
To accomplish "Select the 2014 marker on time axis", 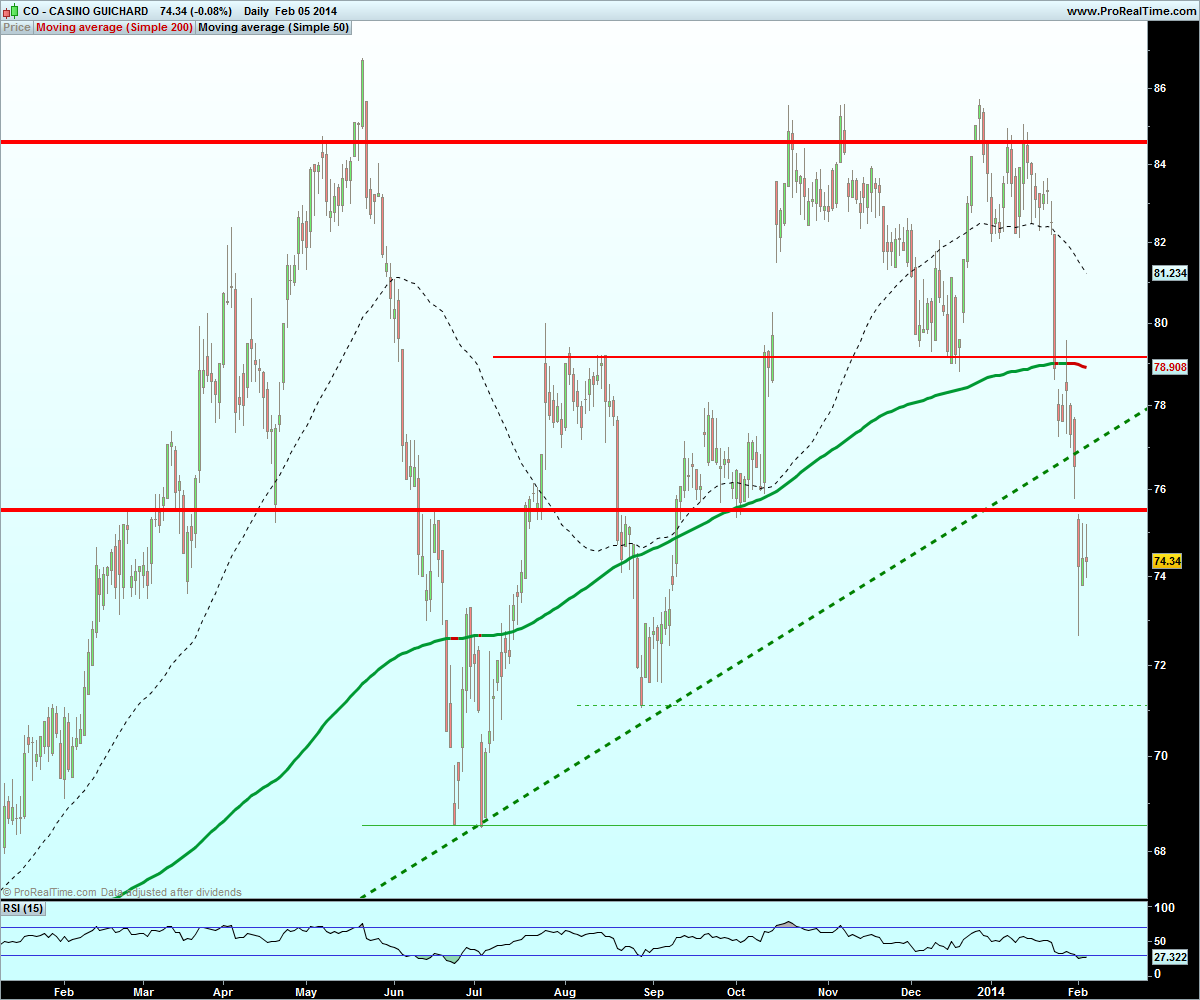I will (990, 989).
